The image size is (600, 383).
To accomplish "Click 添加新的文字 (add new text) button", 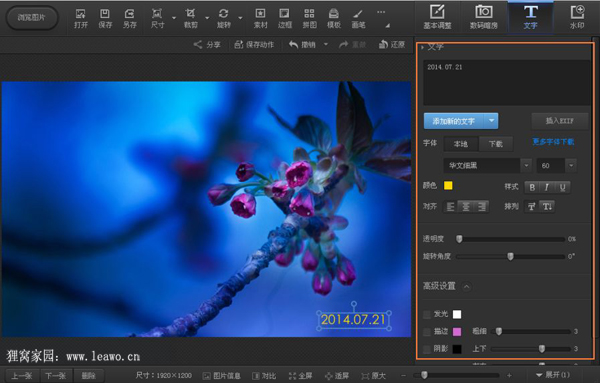I will pyautogui.click(x=454, y=121).
